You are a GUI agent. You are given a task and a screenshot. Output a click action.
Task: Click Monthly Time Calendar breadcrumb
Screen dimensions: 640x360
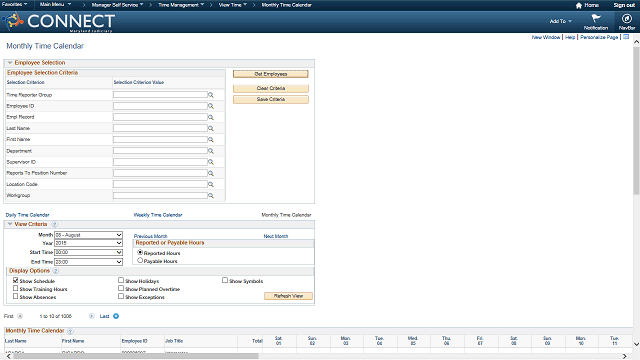coord(286,5)
